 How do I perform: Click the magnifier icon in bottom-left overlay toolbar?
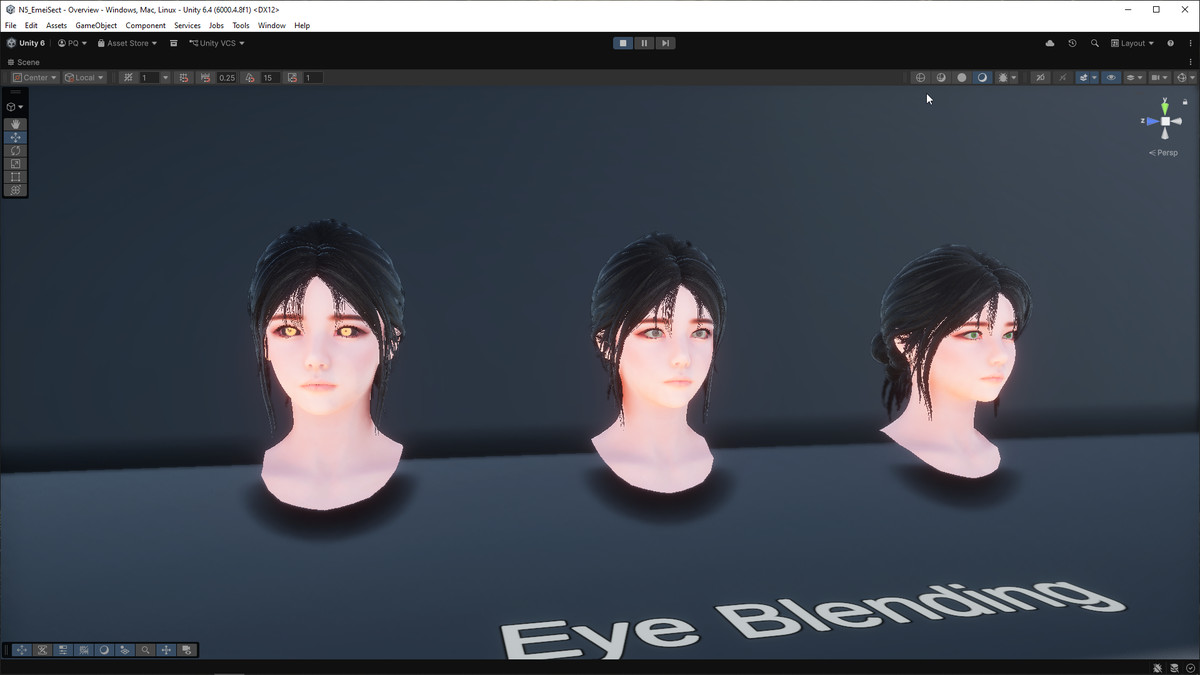click(x=145, y=650)
